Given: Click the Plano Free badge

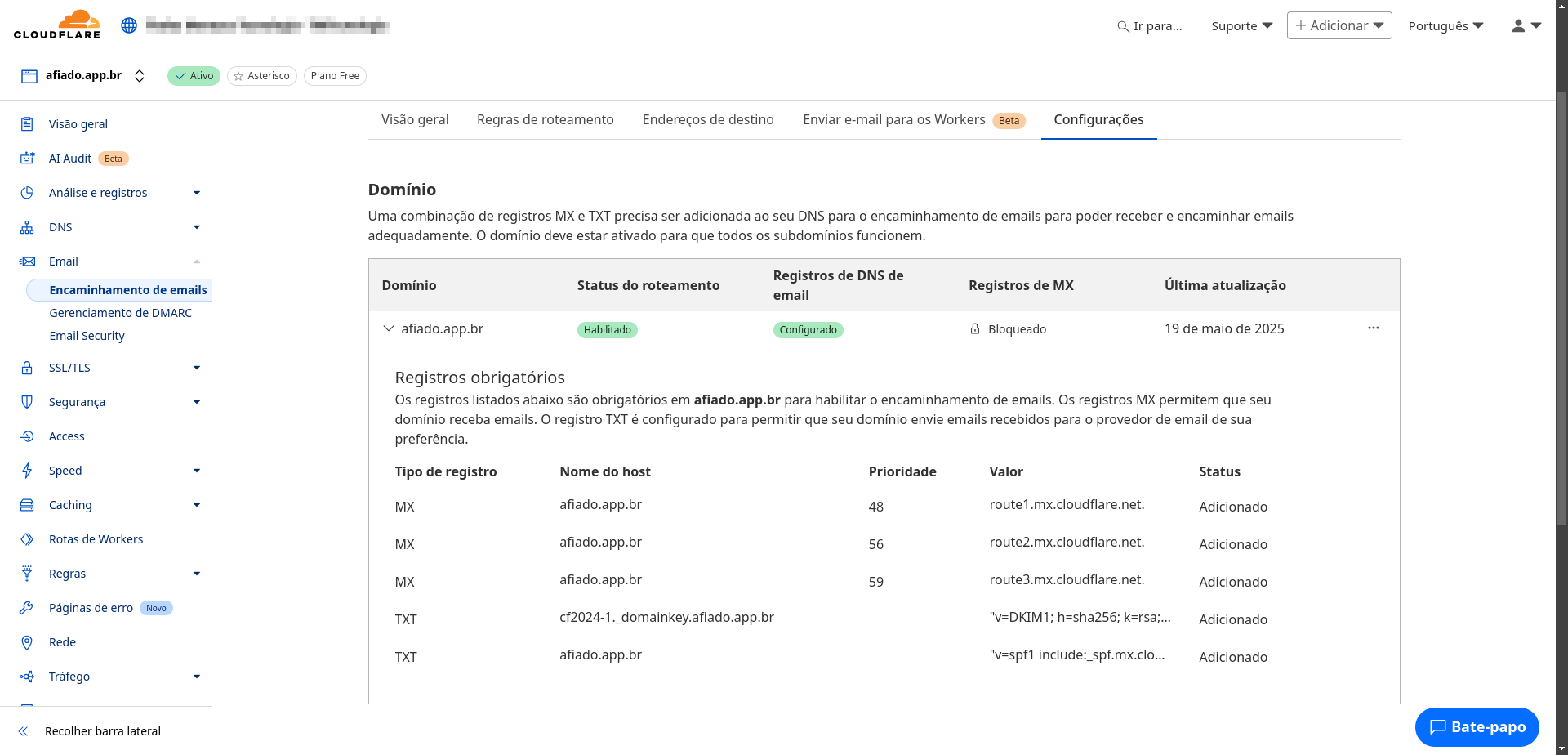Looking at the screenshot, I should tap(335, 76).
